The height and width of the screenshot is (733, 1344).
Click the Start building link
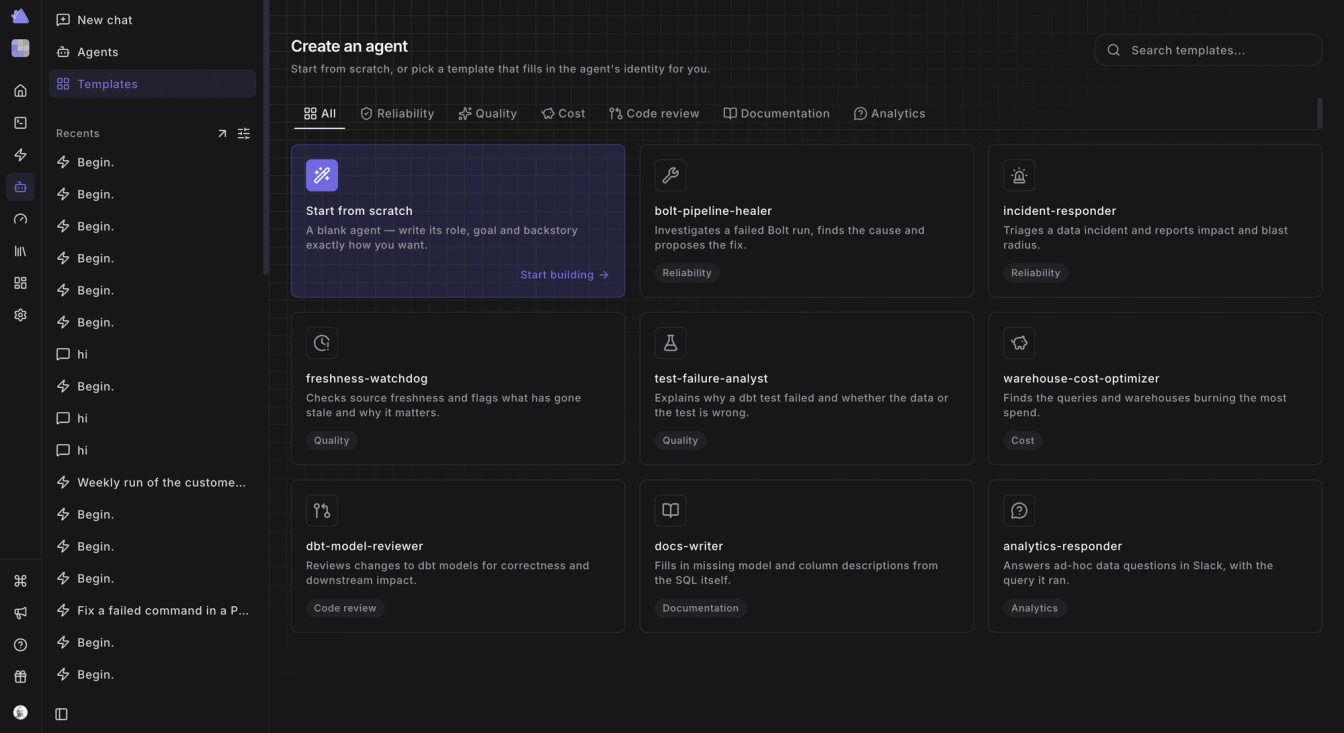click(564, 275)
